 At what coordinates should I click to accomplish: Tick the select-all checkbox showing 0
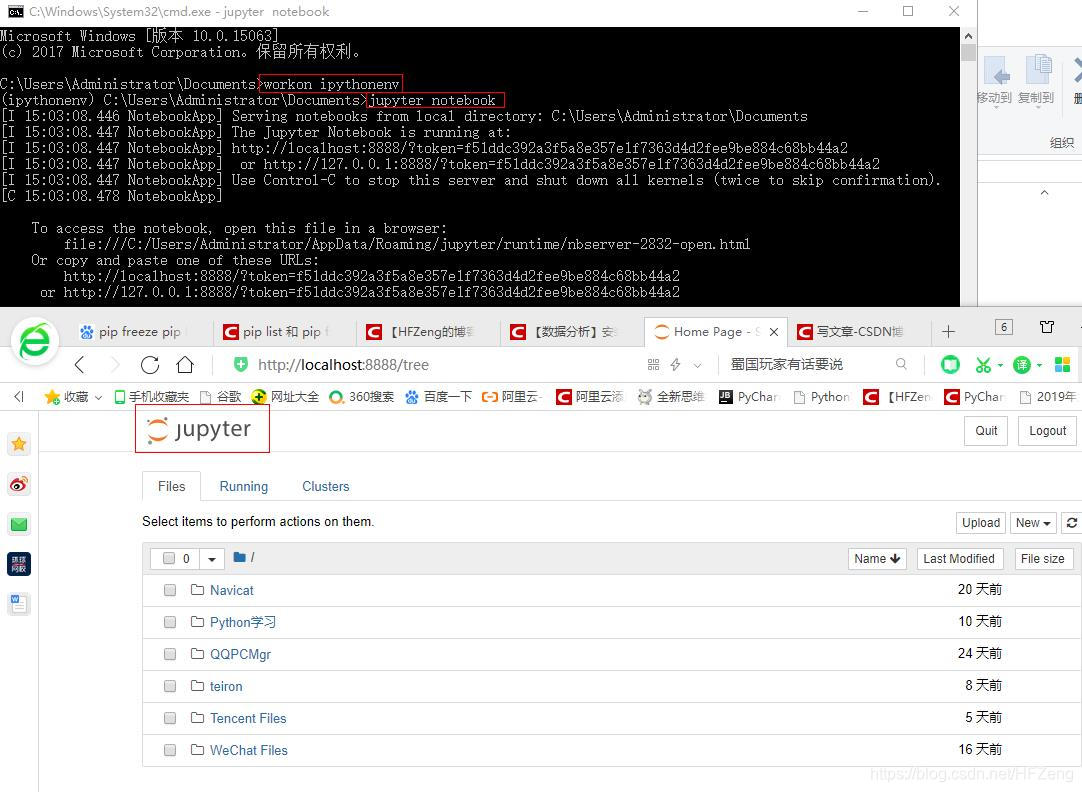169,558
